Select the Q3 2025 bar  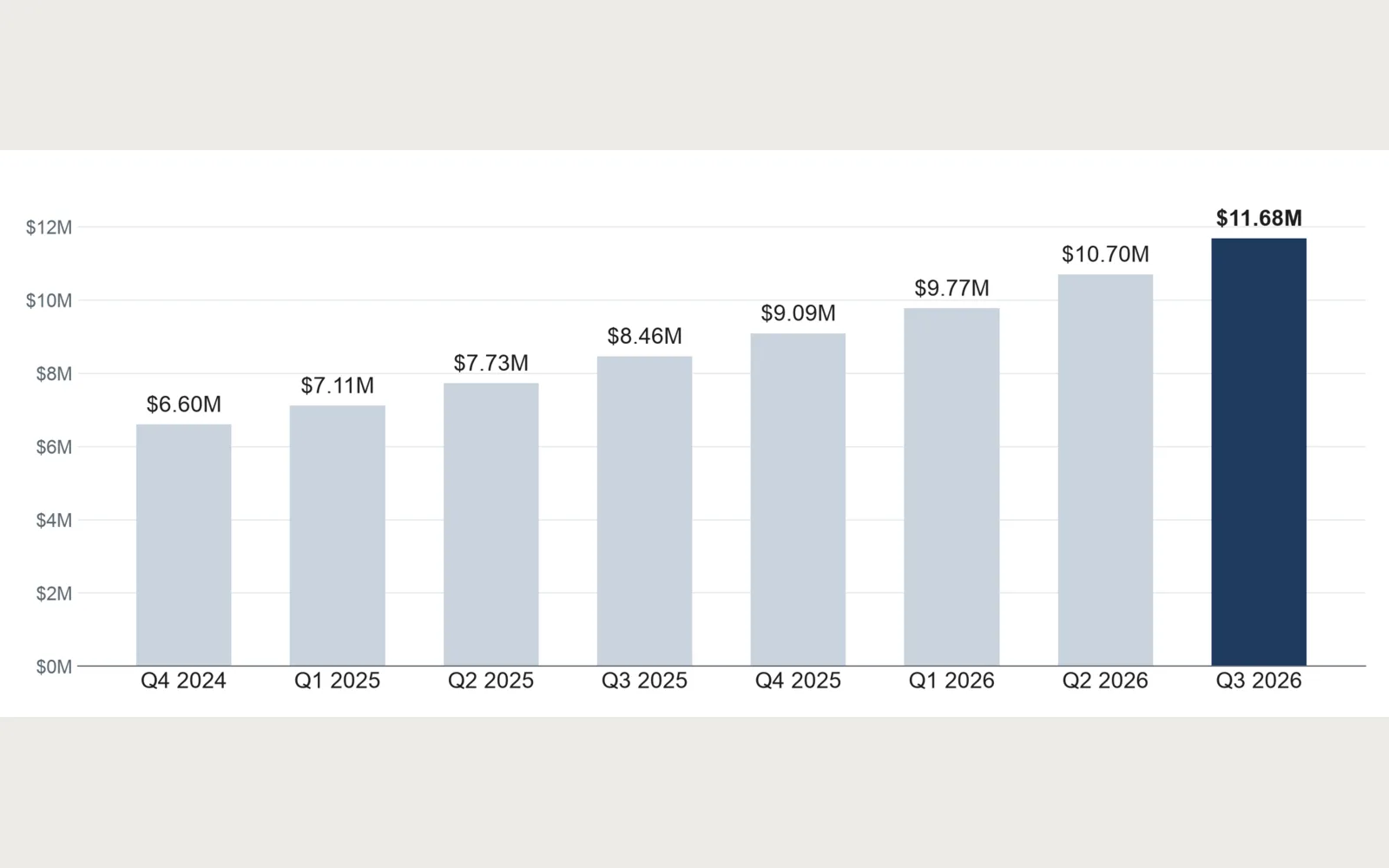645,511
